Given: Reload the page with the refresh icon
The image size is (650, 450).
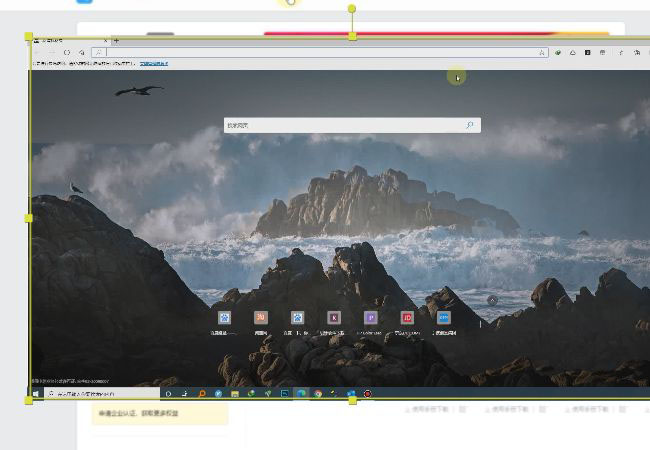Looking at the screenshot, I should (x=67, y=53).
